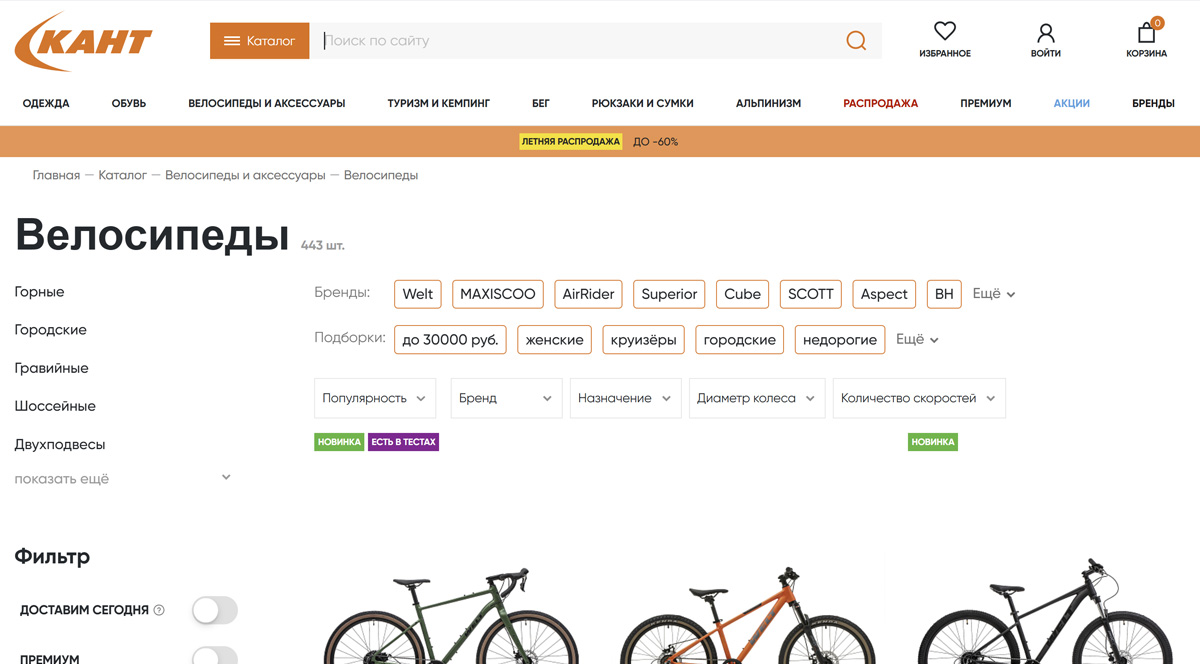Select Шоссейные category
This screenshot has height=664, width=1200.
(55, 406)
